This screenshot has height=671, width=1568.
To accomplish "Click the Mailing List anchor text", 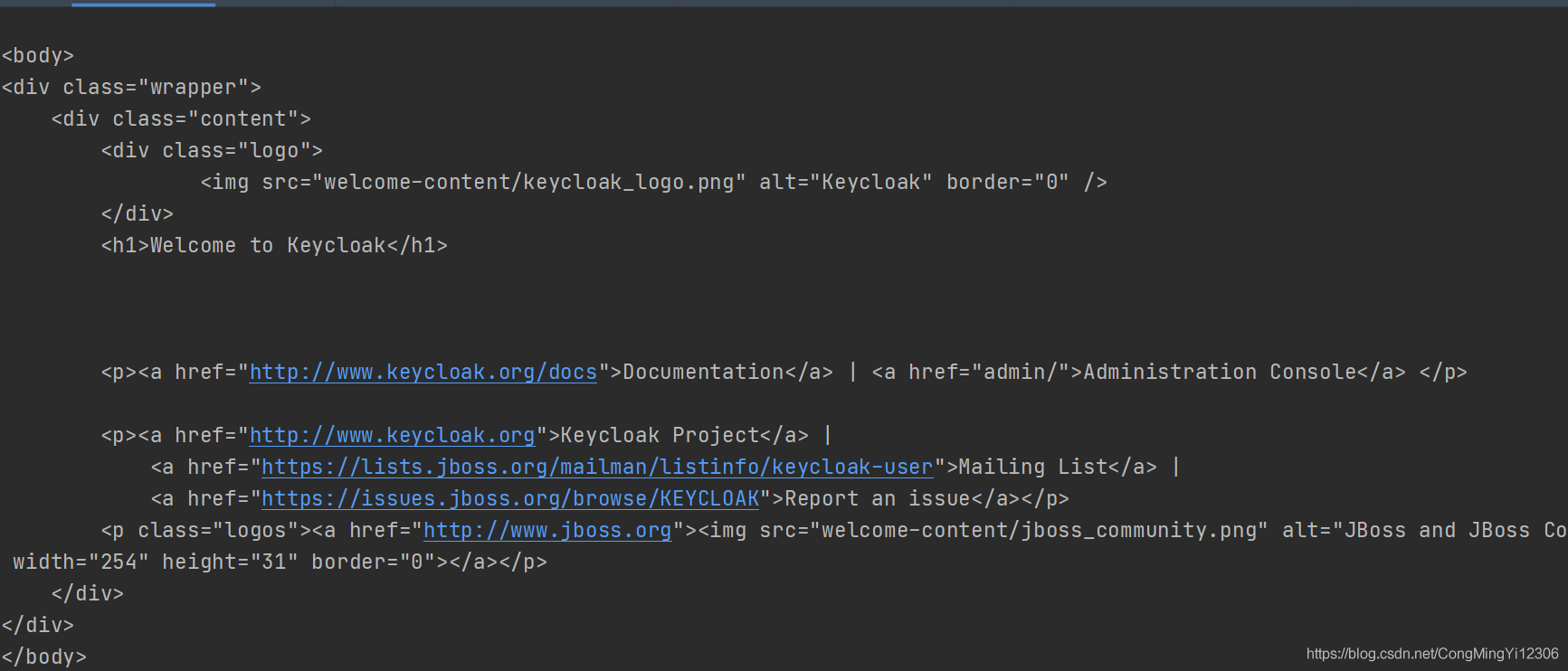I will (x=1032, y=467).
